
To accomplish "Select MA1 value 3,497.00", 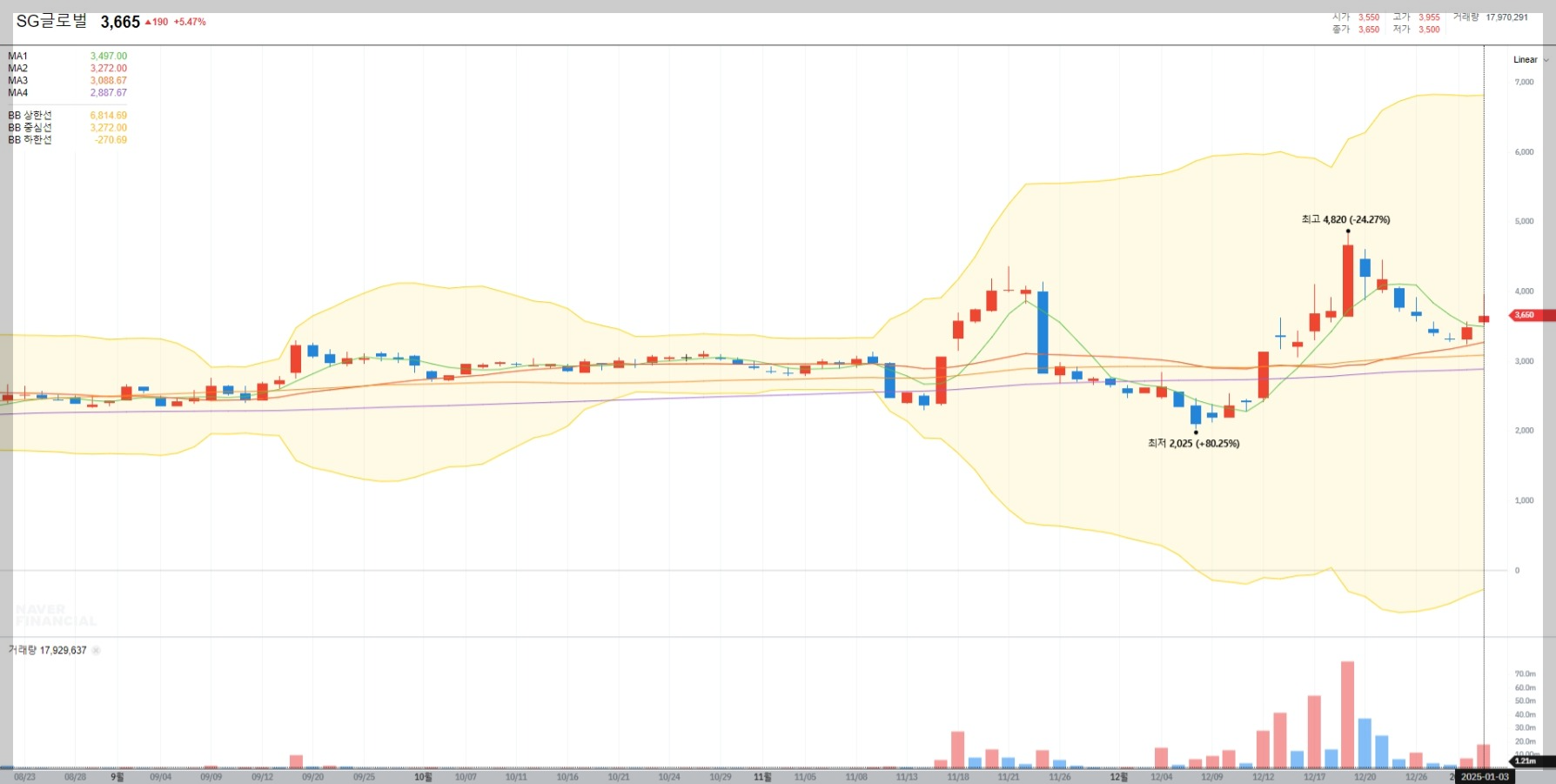I will coord(109,56).
